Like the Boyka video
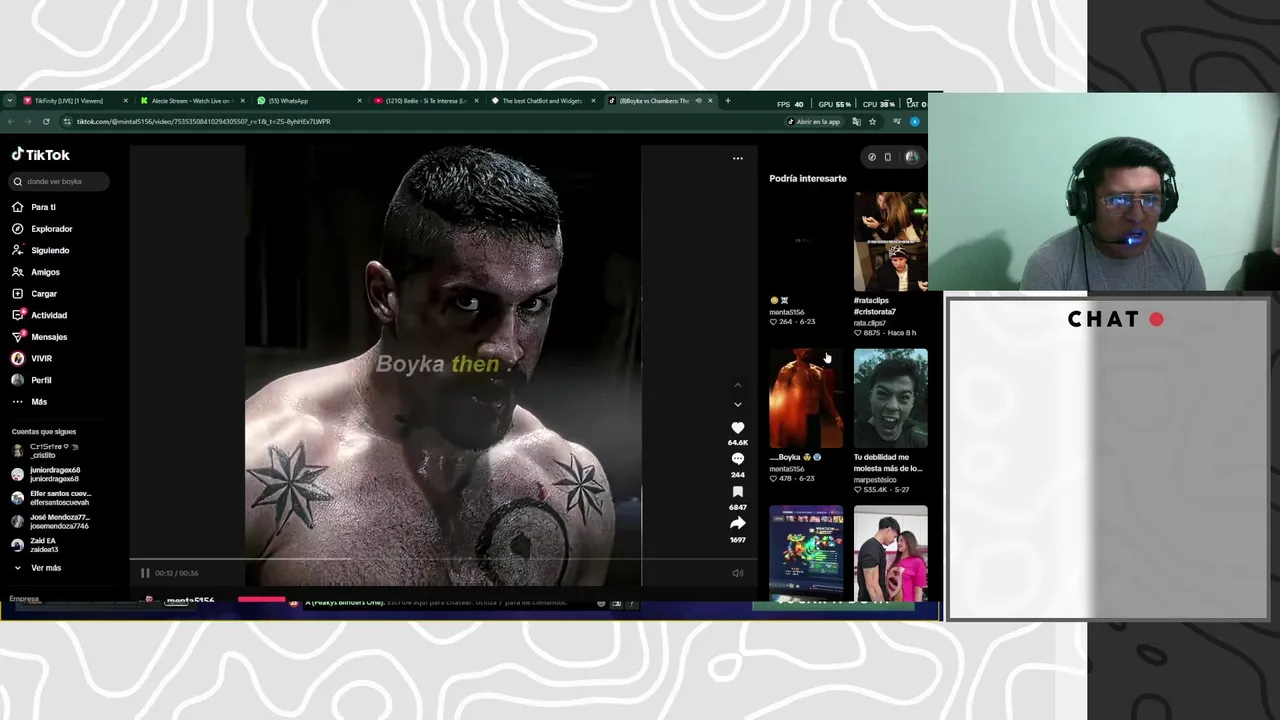 [738, 428]
